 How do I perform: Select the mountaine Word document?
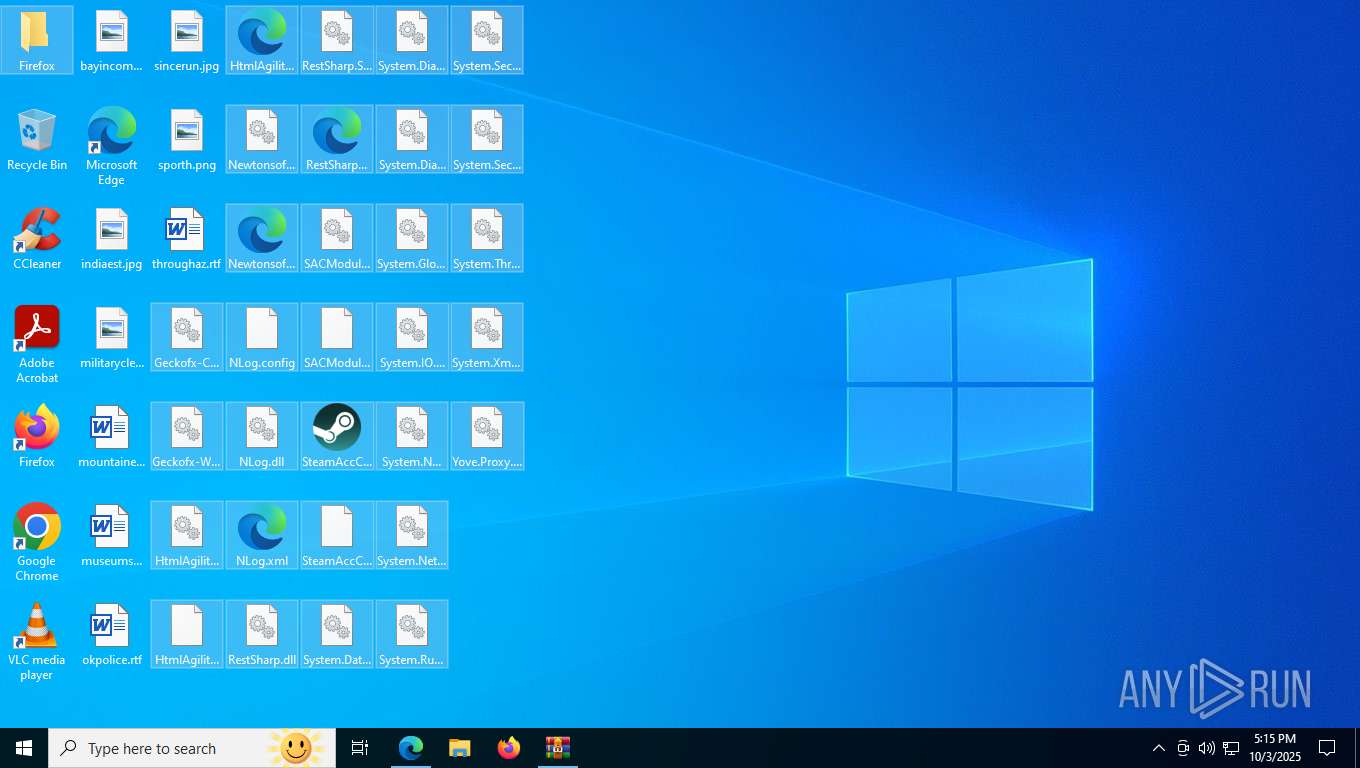pyautogui.click(x=112, y=437)
